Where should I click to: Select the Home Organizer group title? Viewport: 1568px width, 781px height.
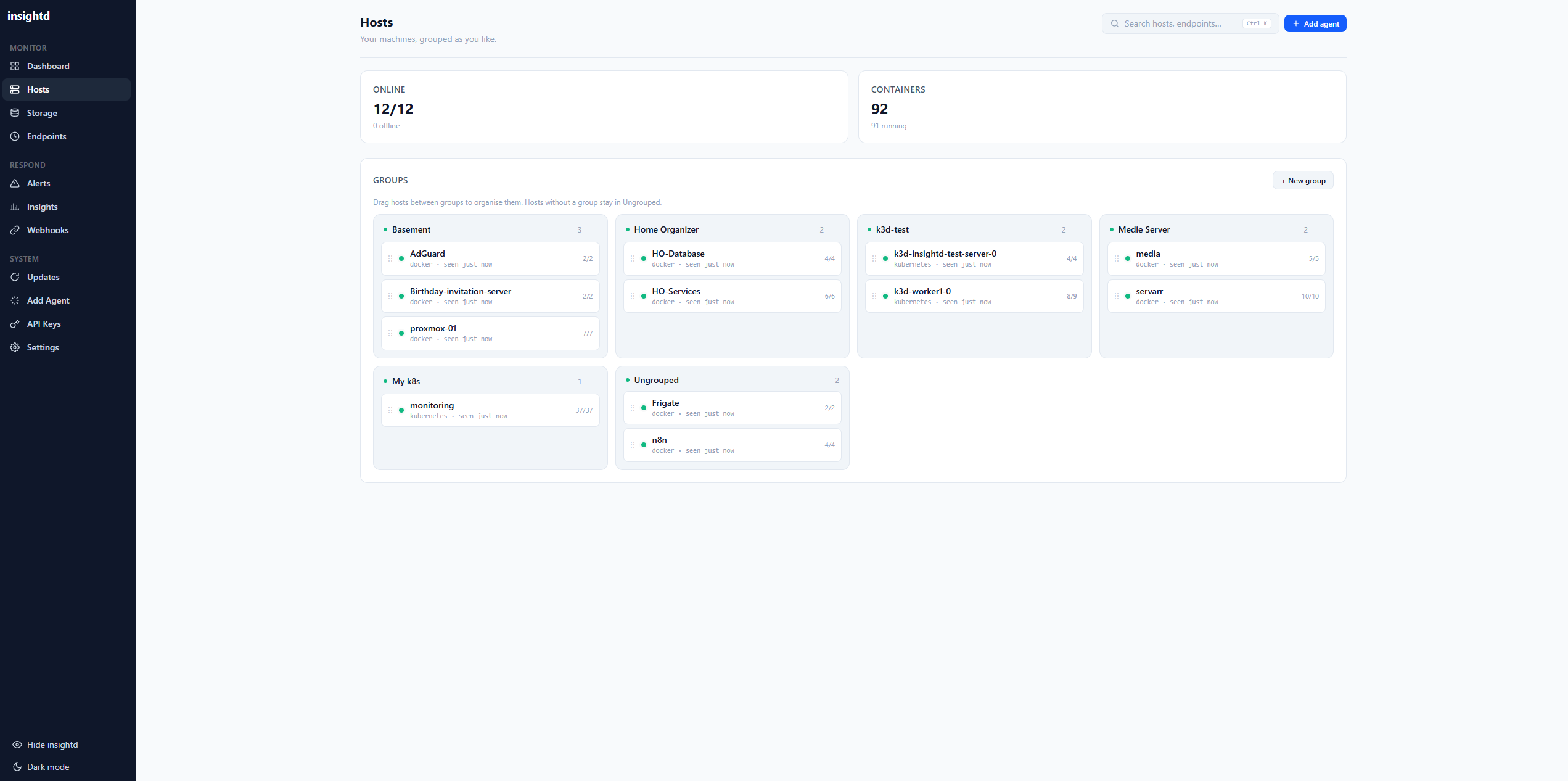(x=666, y=229)
